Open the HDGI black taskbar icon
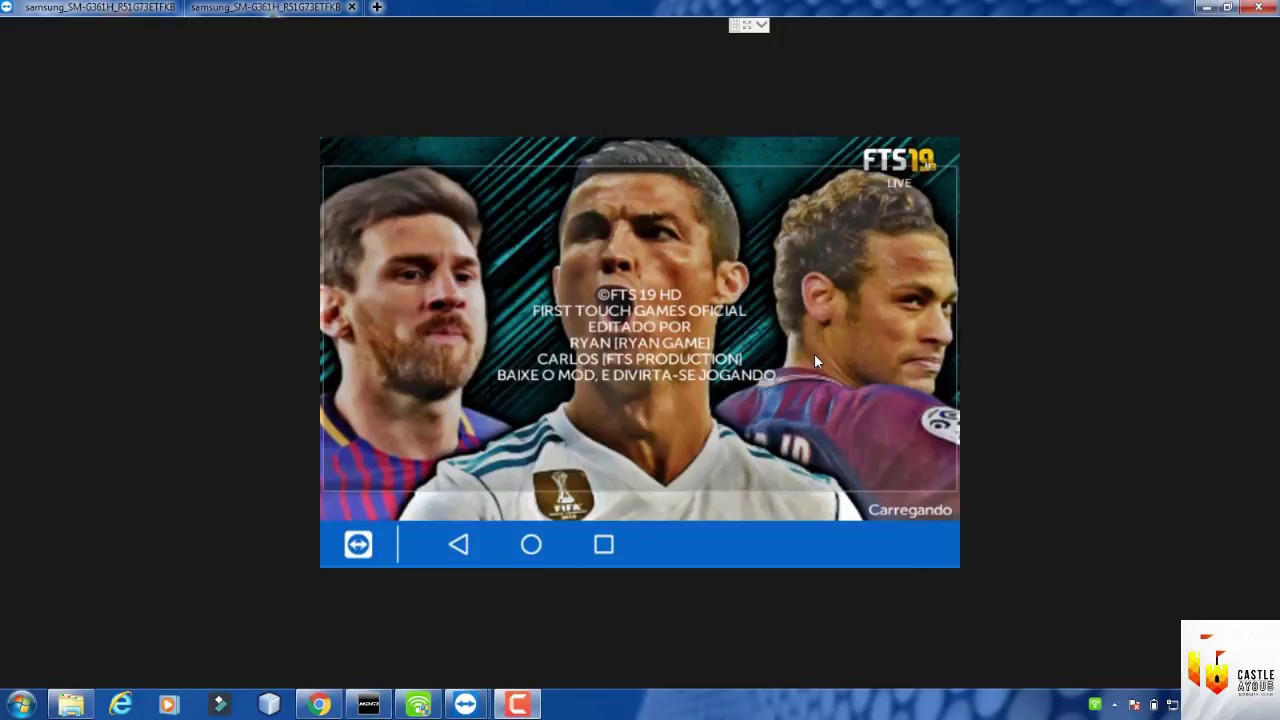1280x720 pixels. pos(368,704)
